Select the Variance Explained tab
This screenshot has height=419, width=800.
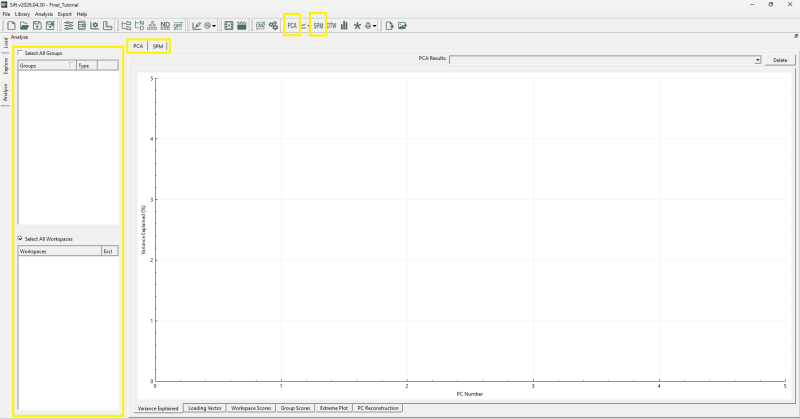point(158,408)
